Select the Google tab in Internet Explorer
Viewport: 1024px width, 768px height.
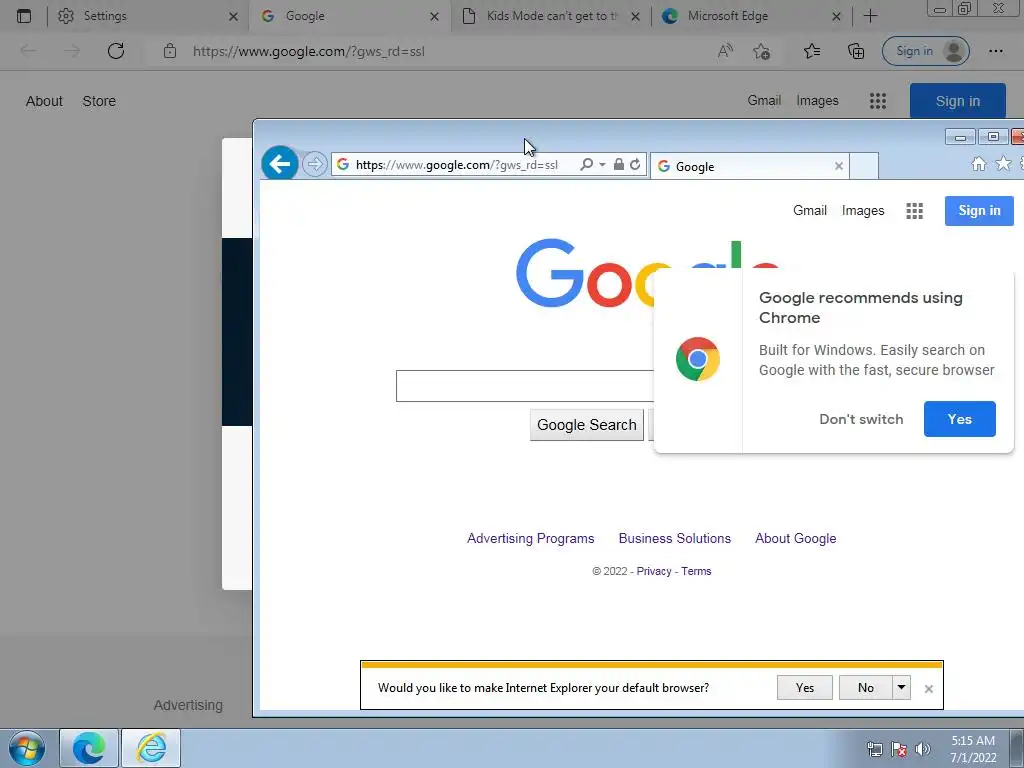750,166
